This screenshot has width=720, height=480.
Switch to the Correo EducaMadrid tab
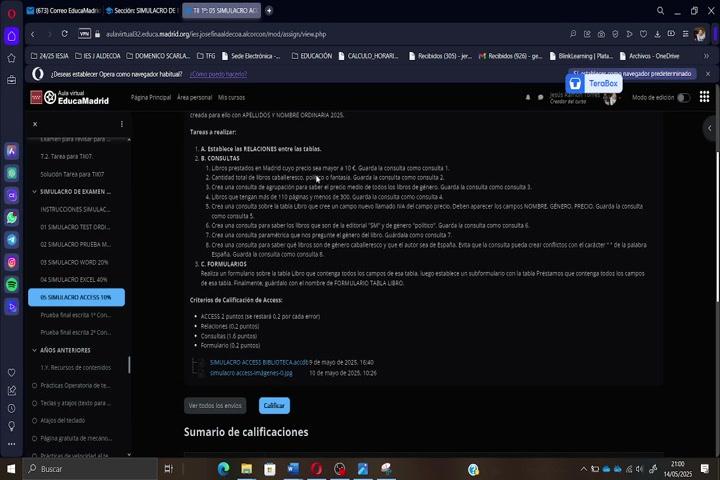63,11
